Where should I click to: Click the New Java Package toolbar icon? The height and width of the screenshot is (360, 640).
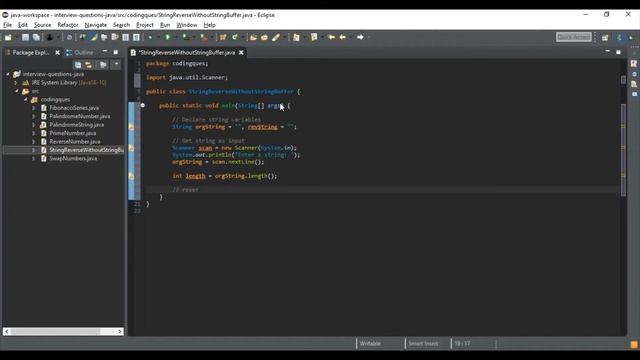point(223,37)
